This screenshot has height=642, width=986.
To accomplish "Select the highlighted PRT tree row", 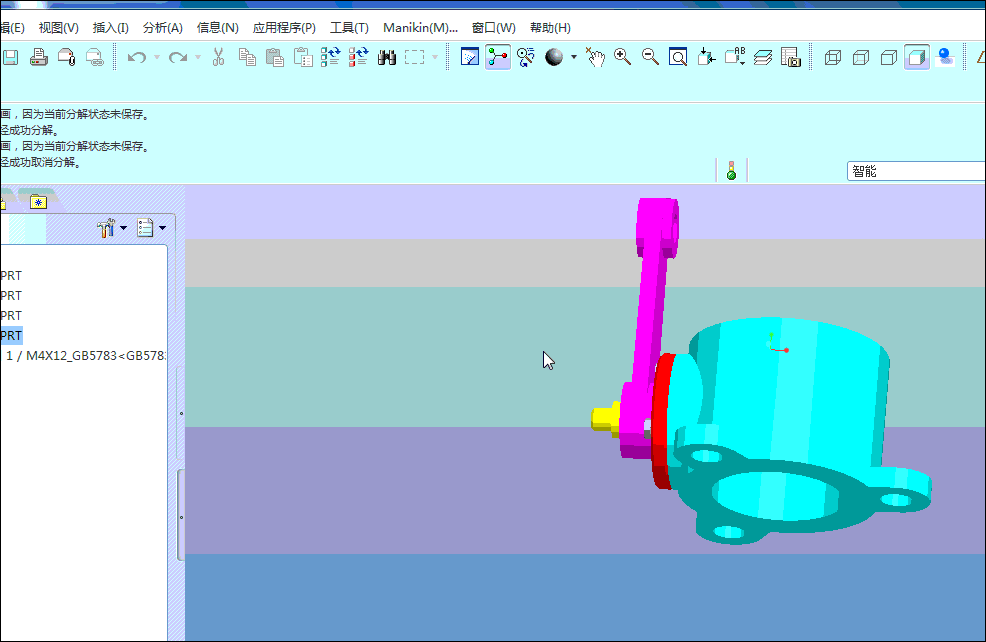I will [11, 336].
